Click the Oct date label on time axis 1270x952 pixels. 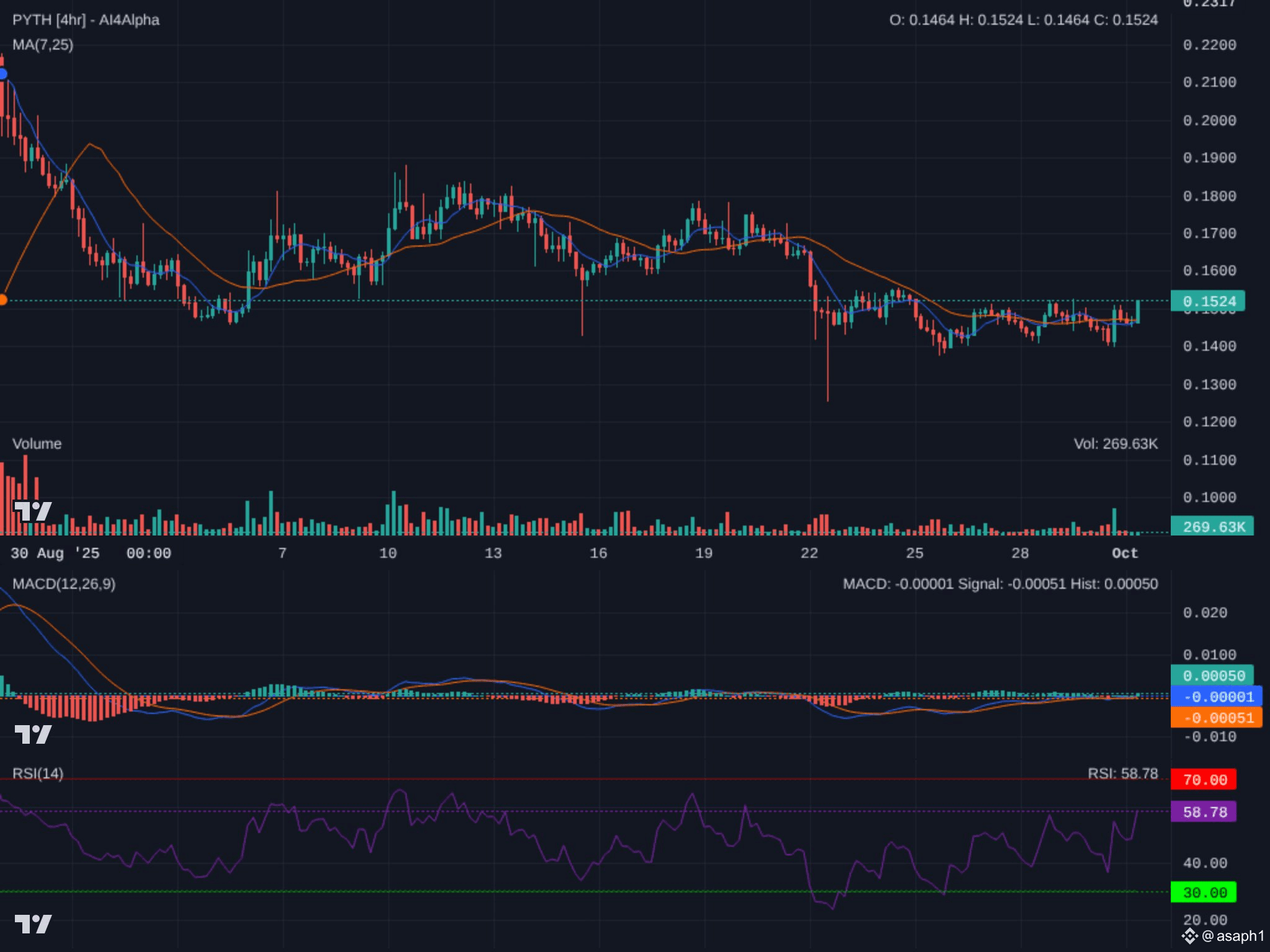(1124, 553)
